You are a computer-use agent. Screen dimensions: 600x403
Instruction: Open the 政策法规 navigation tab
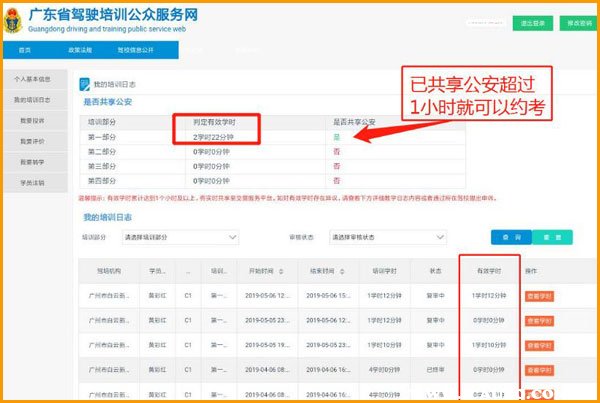point(81,50)
